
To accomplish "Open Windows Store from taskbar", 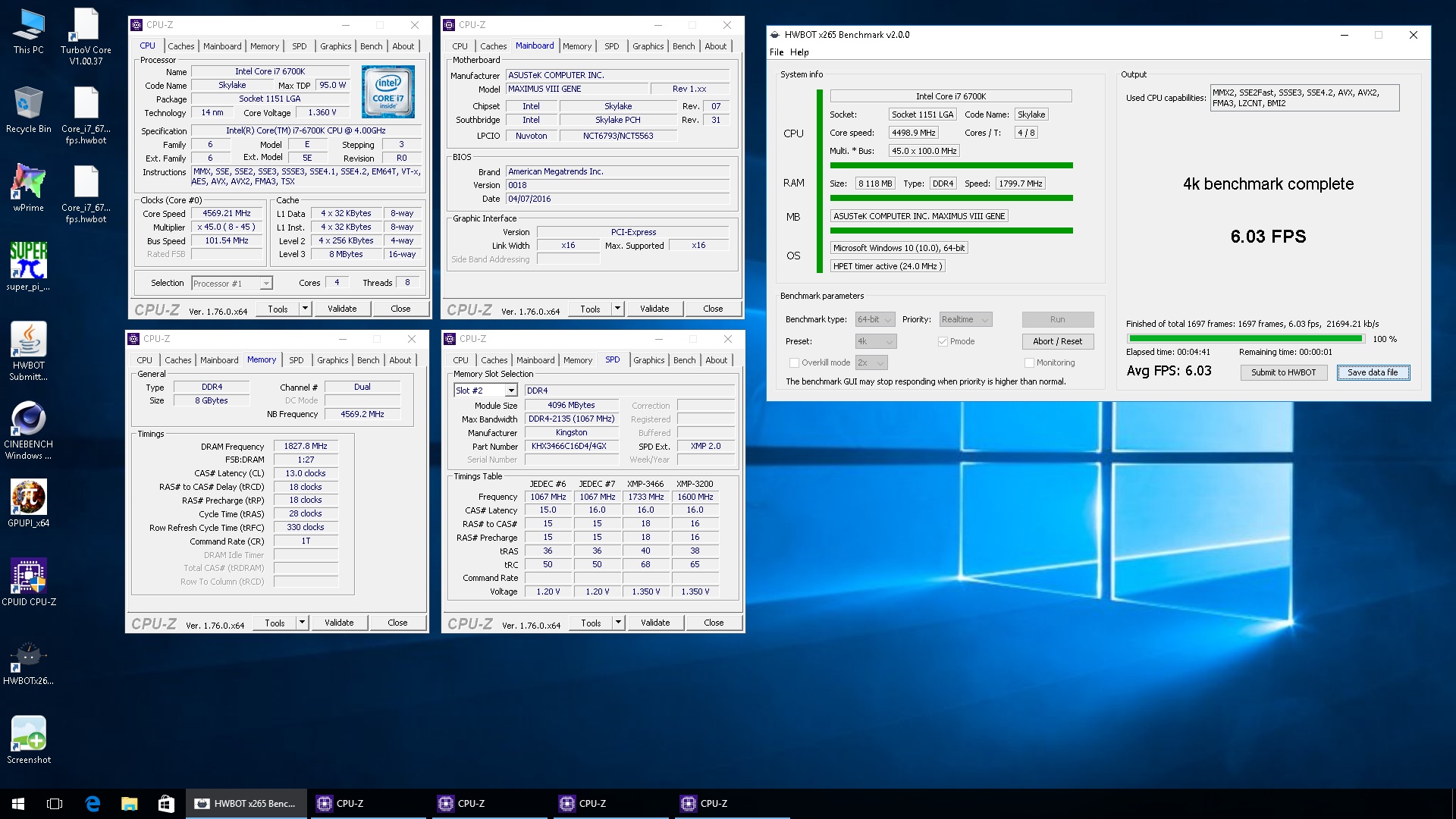I will [165, 804].
